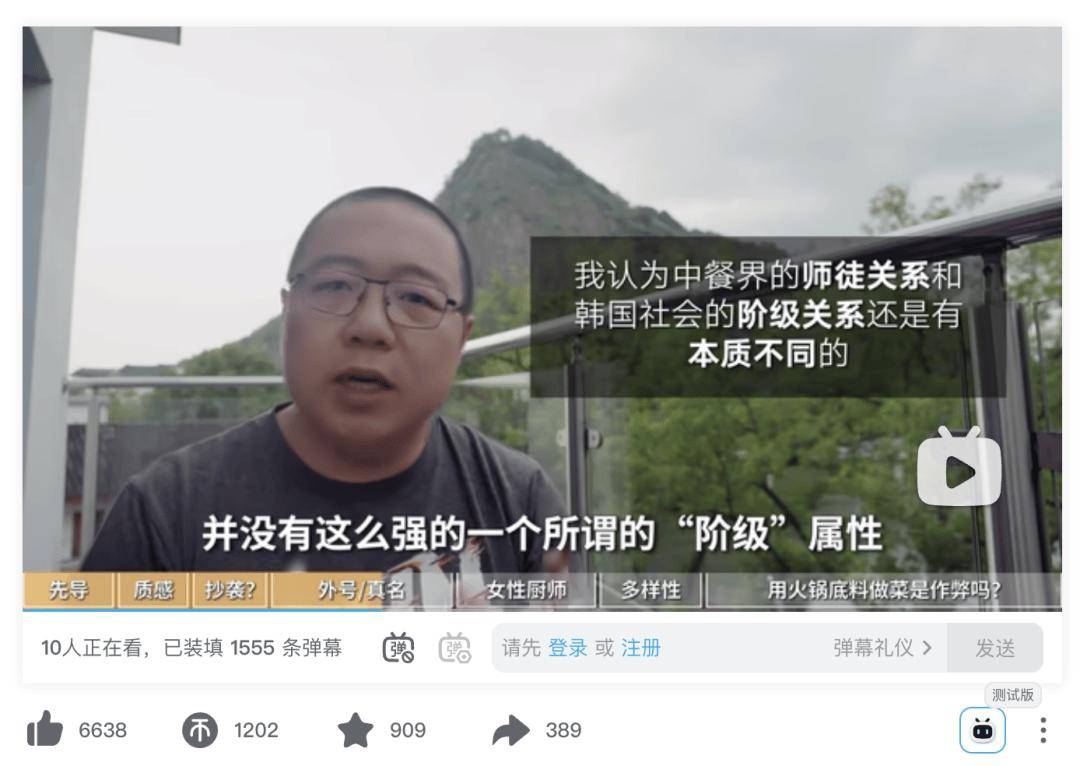Viewport: 1080px width, 766px height.
Task: Jump to the 质感 chapter
Action: (x=153, y=590)
